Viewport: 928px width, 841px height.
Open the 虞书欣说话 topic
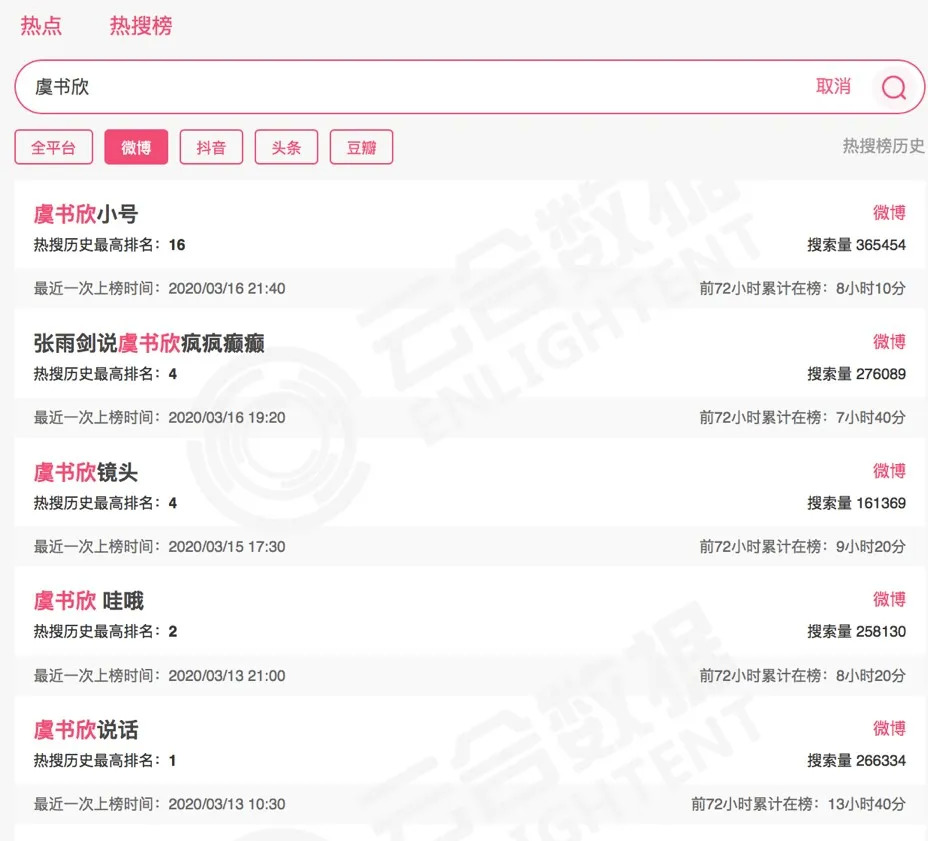[x=86, y=730]
